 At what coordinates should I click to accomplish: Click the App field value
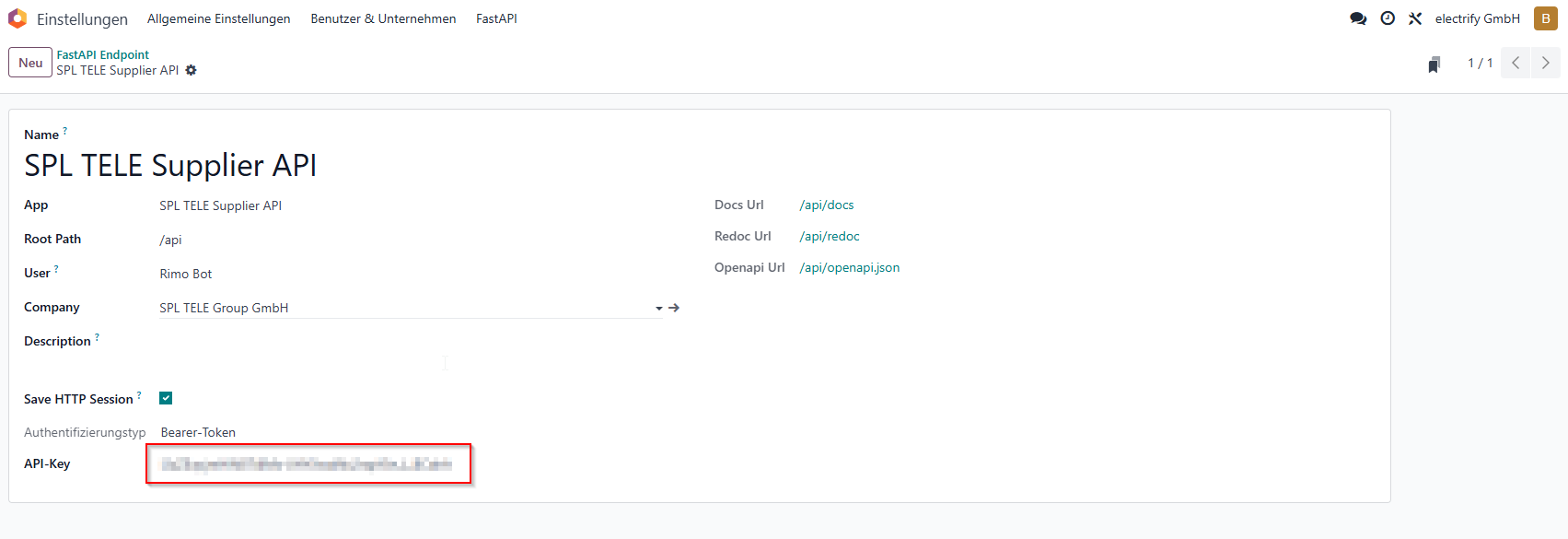point(220,205)
